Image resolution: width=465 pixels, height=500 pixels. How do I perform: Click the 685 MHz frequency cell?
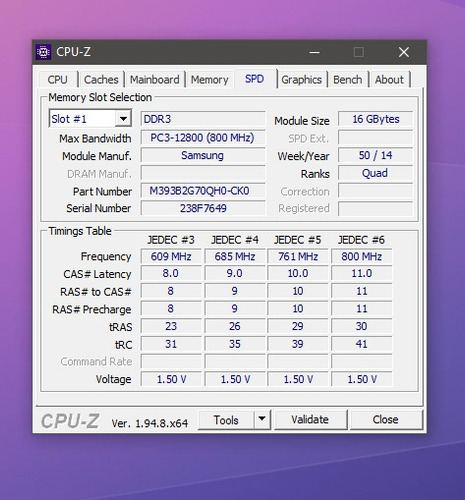[235, 256]
